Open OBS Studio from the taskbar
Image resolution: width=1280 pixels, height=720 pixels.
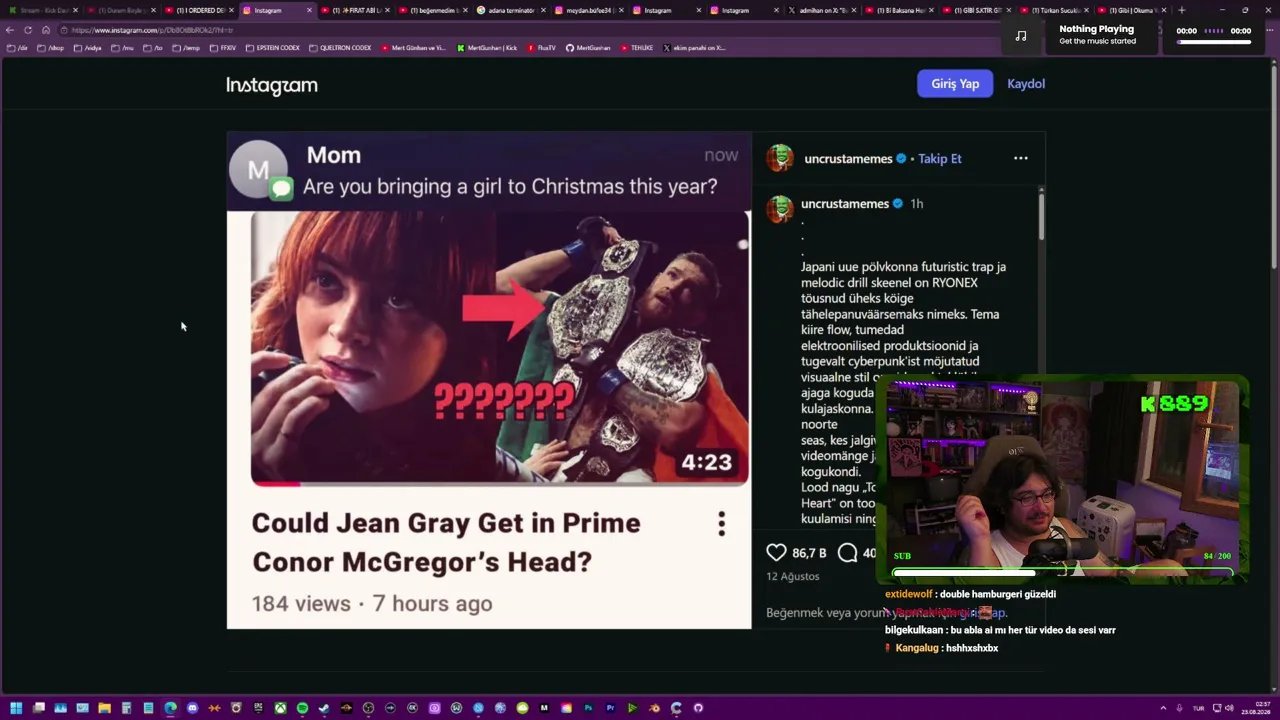click(368, 708)
